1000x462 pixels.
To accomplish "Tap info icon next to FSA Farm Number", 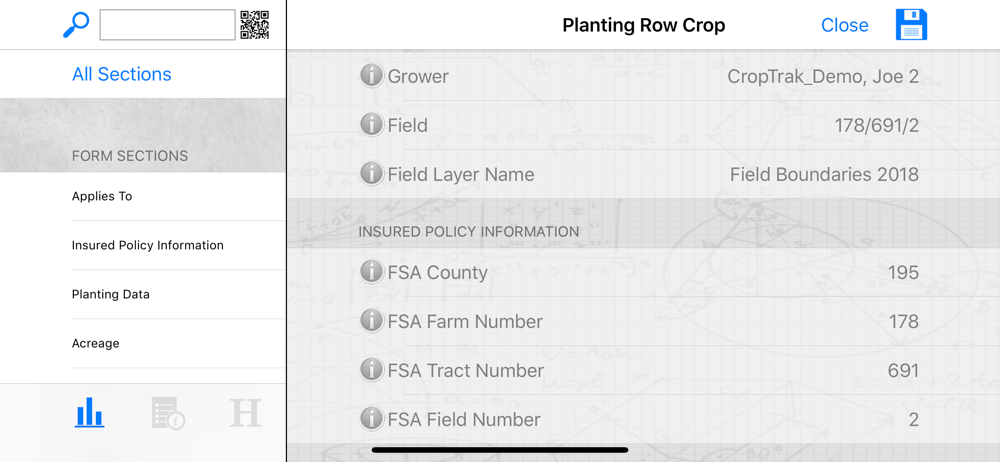I will pyautogui.click(x=371, y=321).
